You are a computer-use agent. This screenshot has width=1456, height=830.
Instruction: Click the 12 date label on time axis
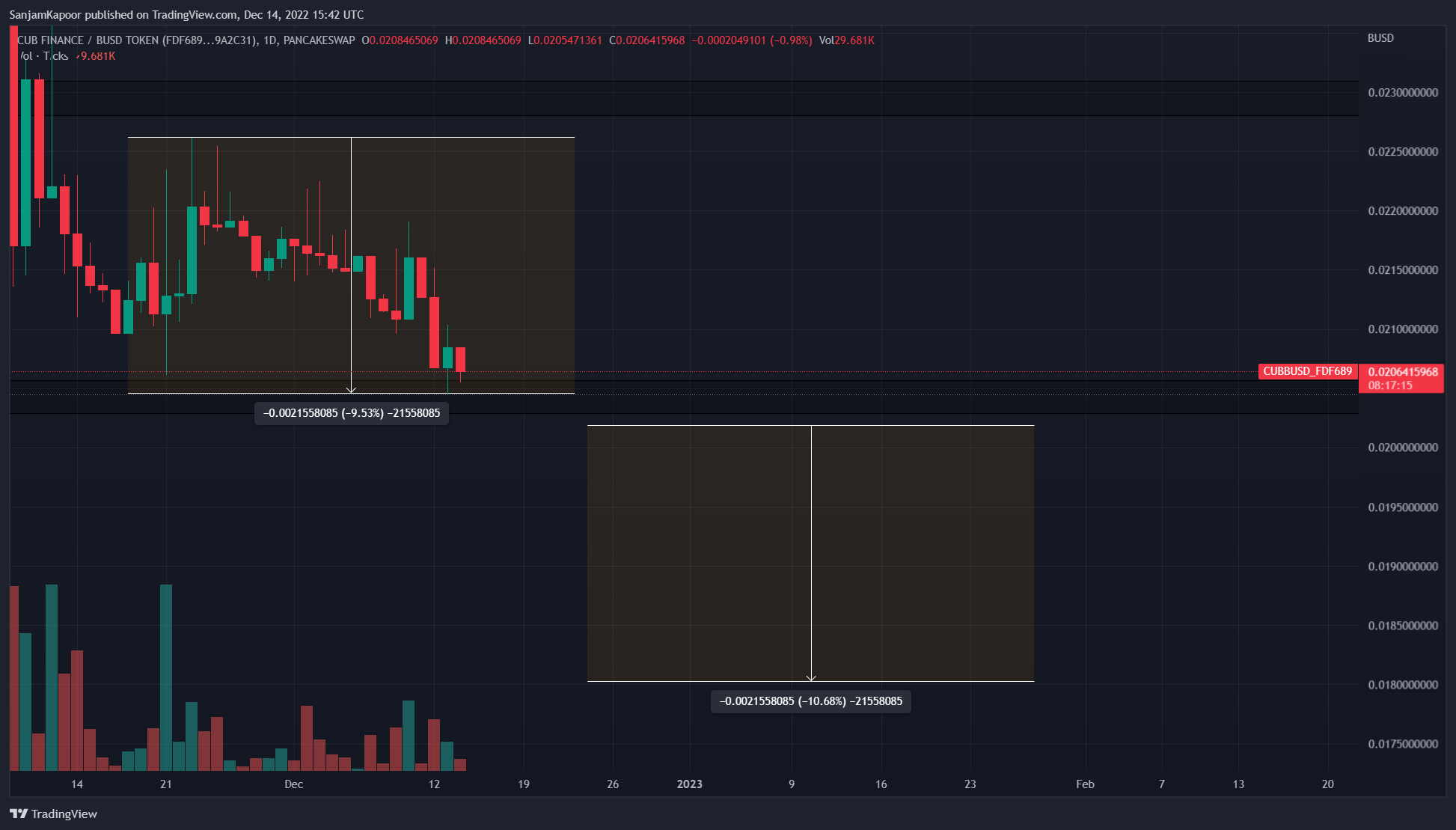434,784
